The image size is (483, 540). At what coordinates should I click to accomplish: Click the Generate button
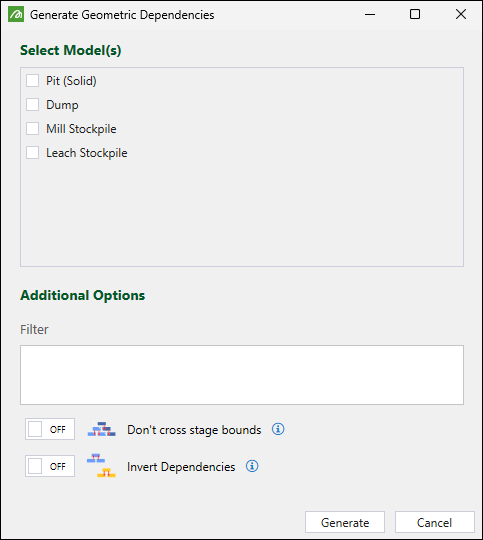tap(345, 522)
